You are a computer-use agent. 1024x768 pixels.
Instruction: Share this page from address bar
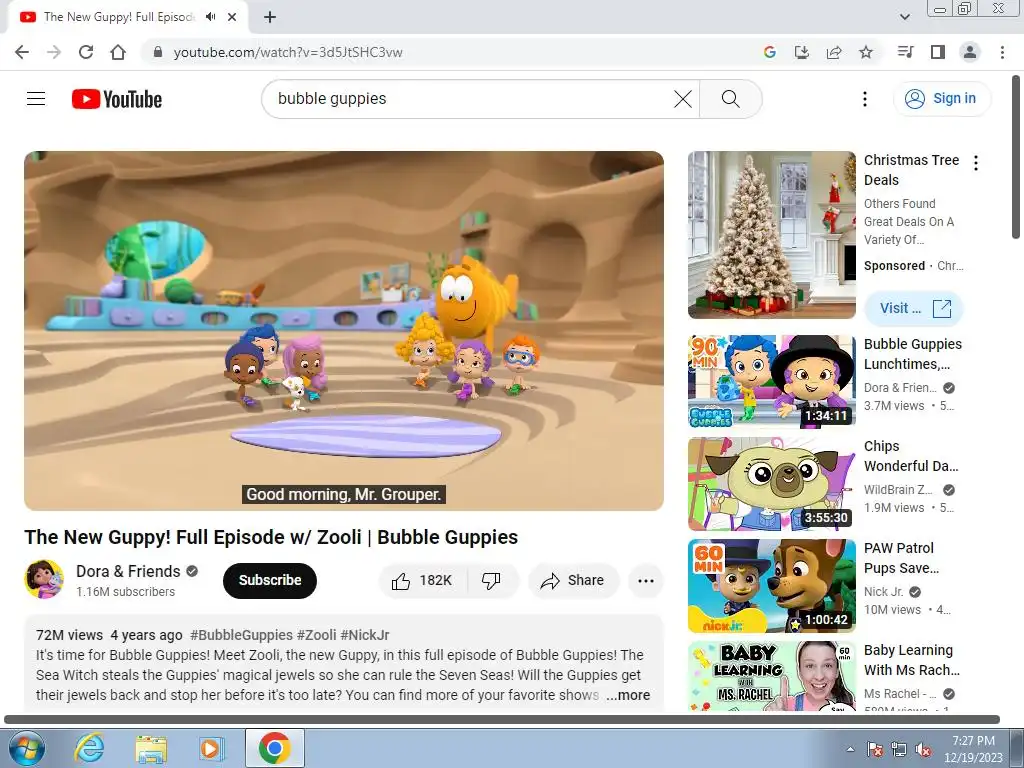pos(834,52)
